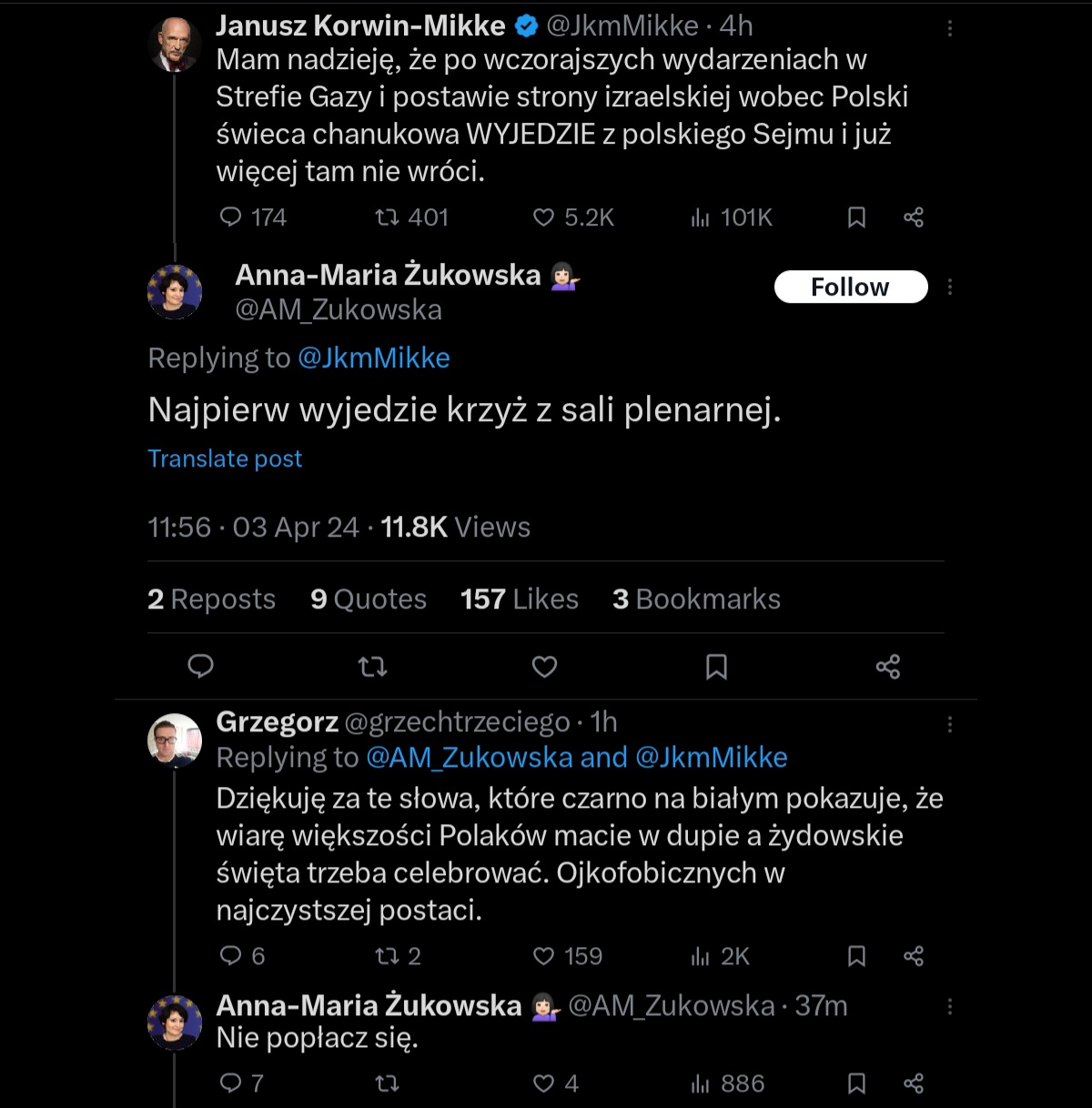Open more options on Korwin-Mikke's post
1092x1108 pixels.
coord(949,28)
